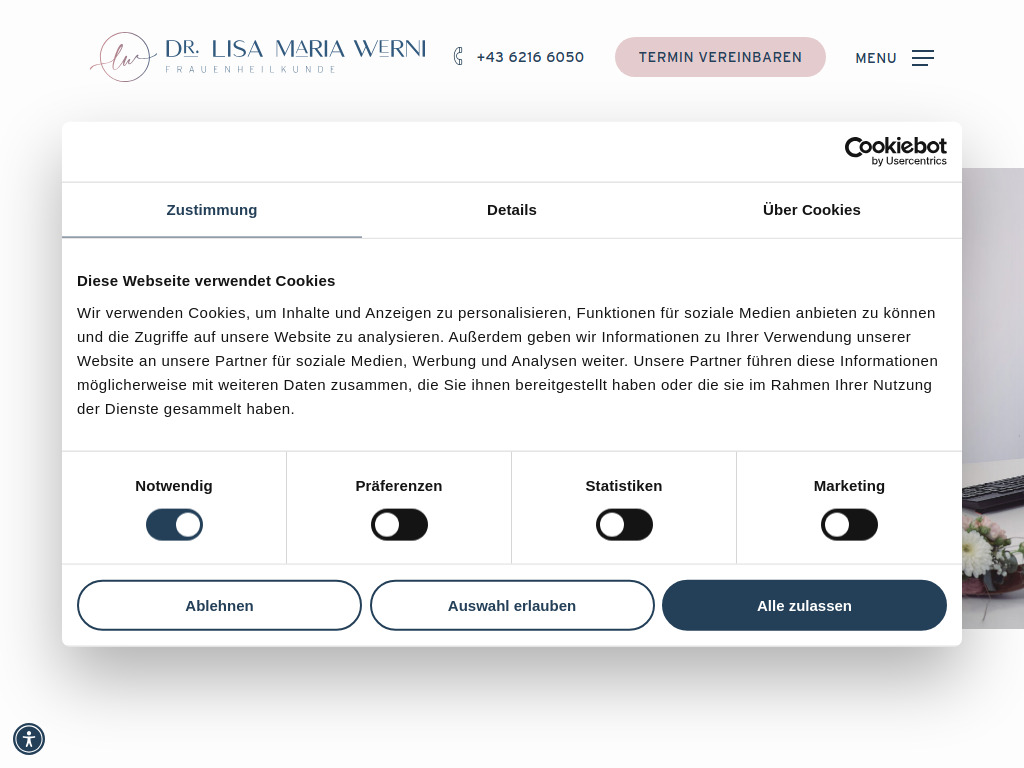Open the MENU item in the header
The height and width of the screenshot is (768, 1024).
876,58
